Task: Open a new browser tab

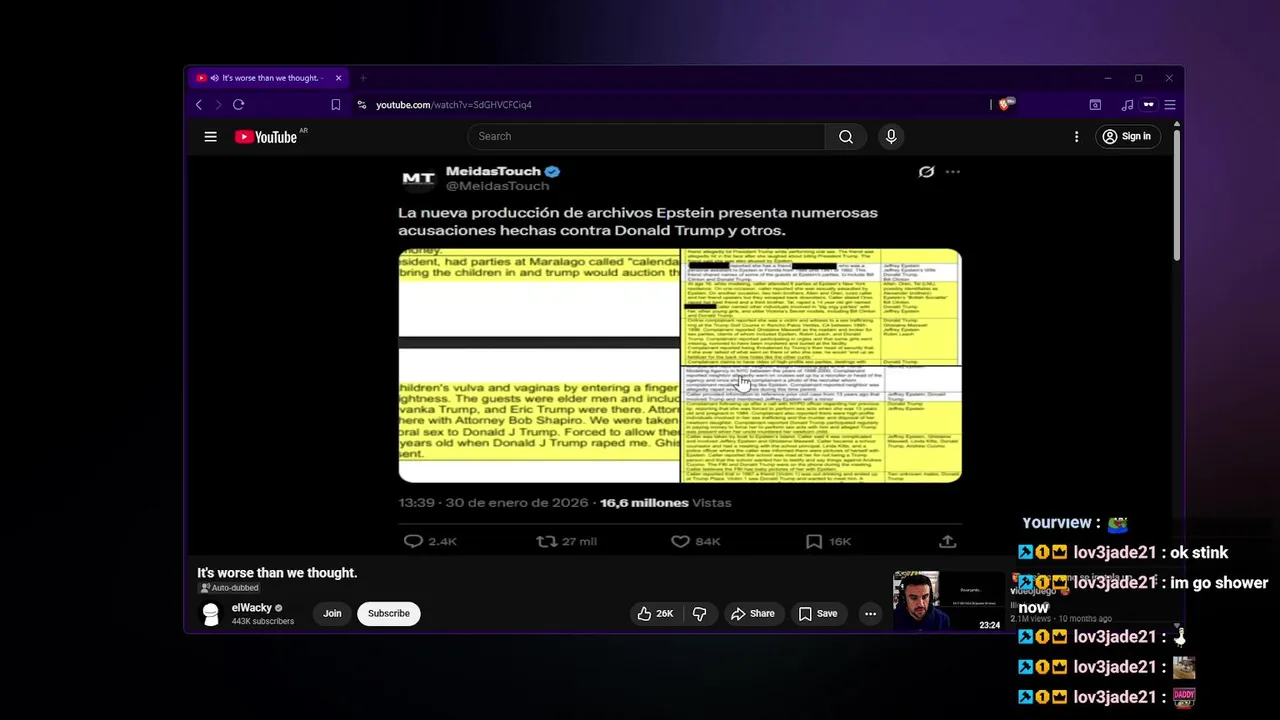Action: (x=363, y=78)
